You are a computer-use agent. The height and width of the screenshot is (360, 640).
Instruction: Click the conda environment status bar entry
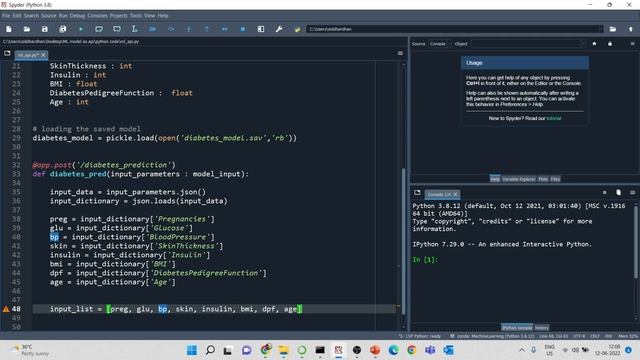pyautogui.click(x=492, y=336)
